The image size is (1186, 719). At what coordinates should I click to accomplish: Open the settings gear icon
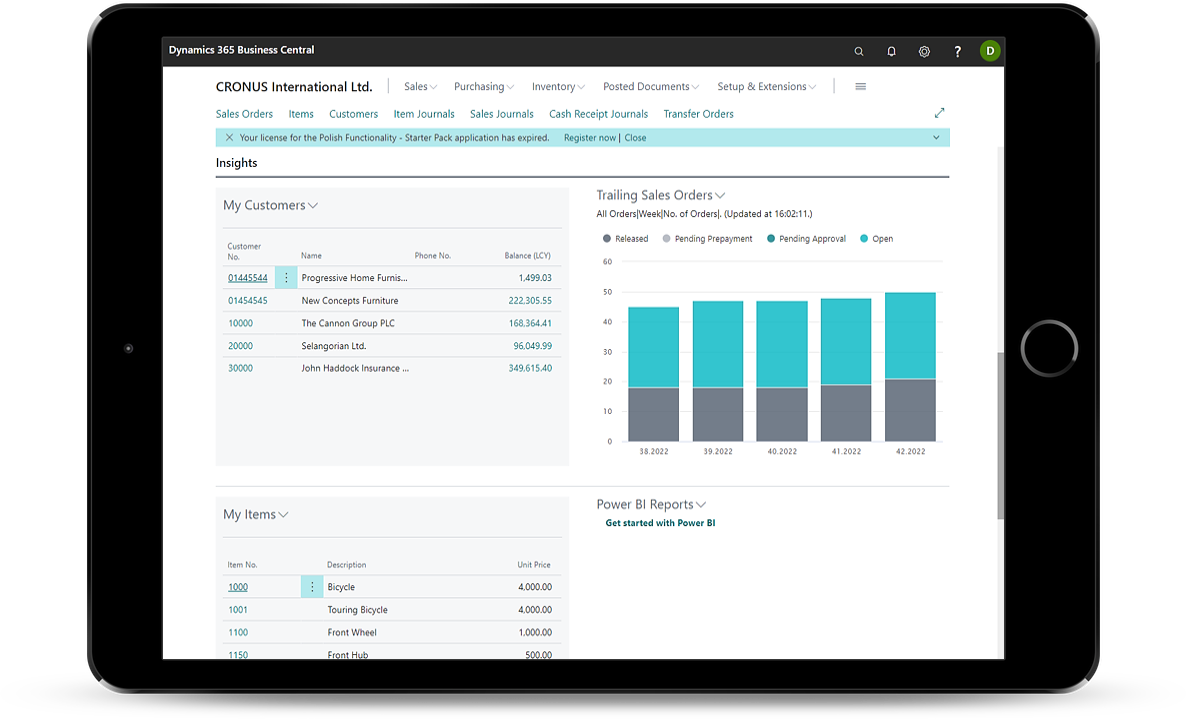[924, 51]
